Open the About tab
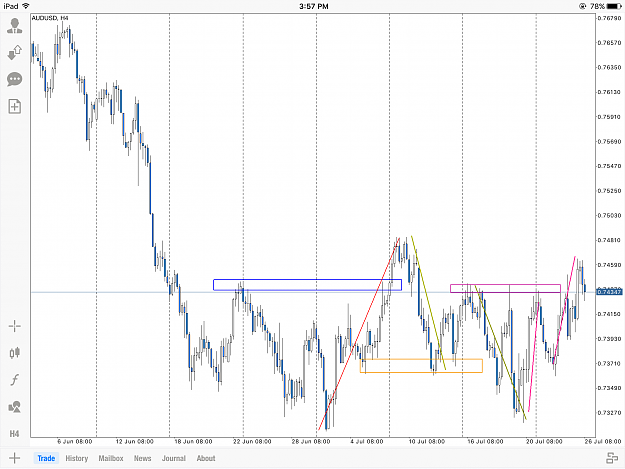625x469 pixels. pos(206,458)
